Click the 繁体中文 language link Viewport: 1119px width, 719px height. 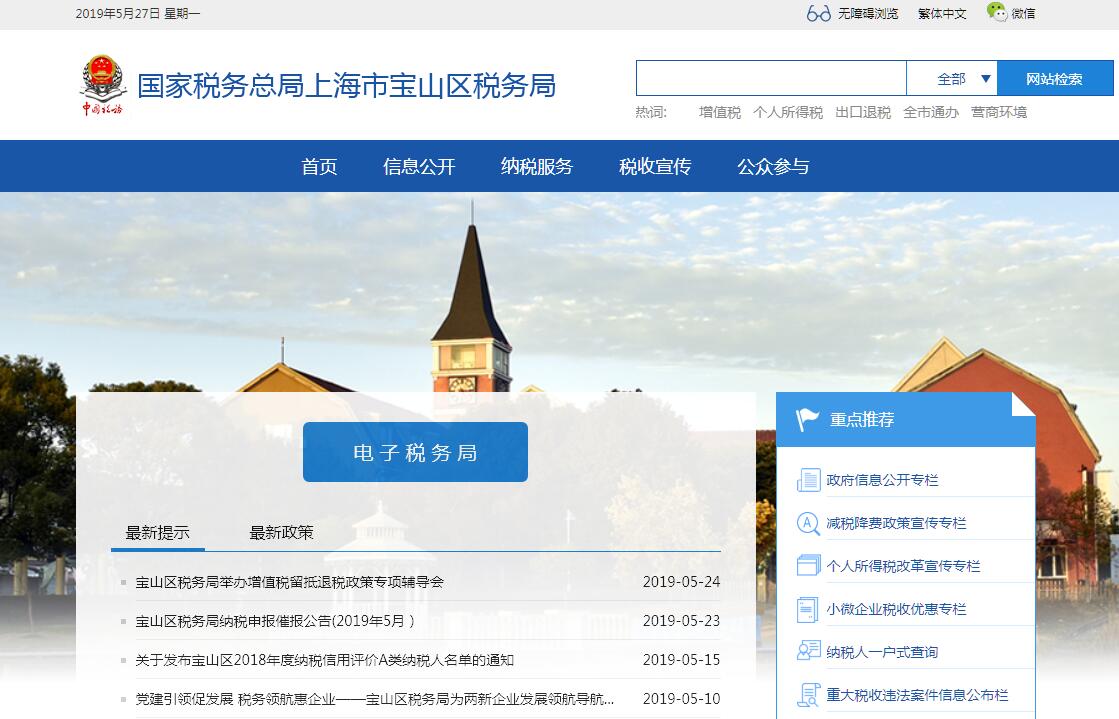tap(942, 13)
